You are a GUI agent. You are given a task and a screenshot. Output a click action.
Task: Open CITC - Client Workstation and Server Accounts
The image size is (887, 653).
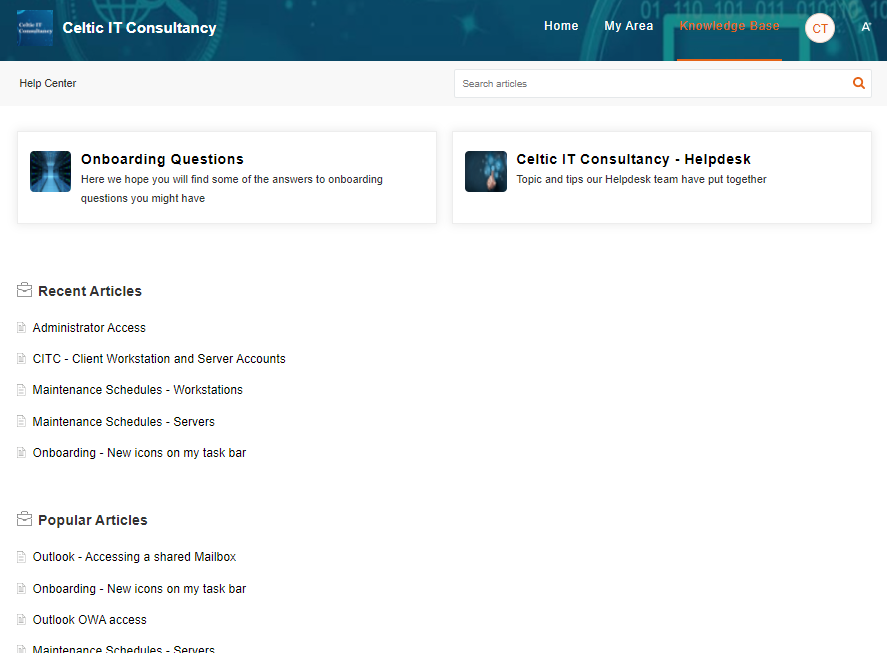coord(159,359)
